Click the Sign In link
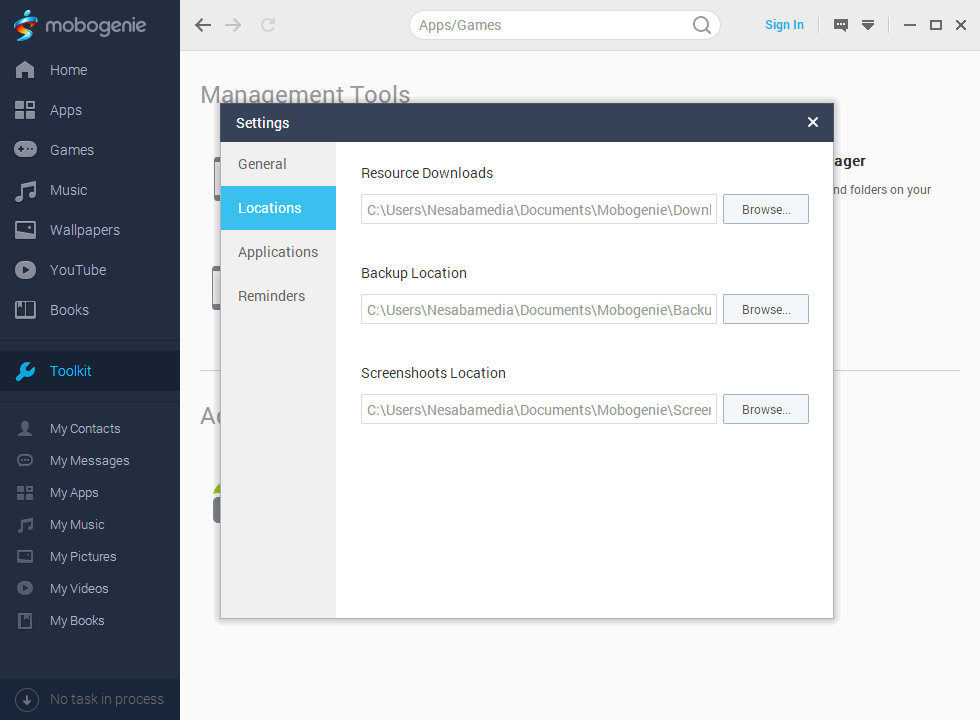 (784, 25)
